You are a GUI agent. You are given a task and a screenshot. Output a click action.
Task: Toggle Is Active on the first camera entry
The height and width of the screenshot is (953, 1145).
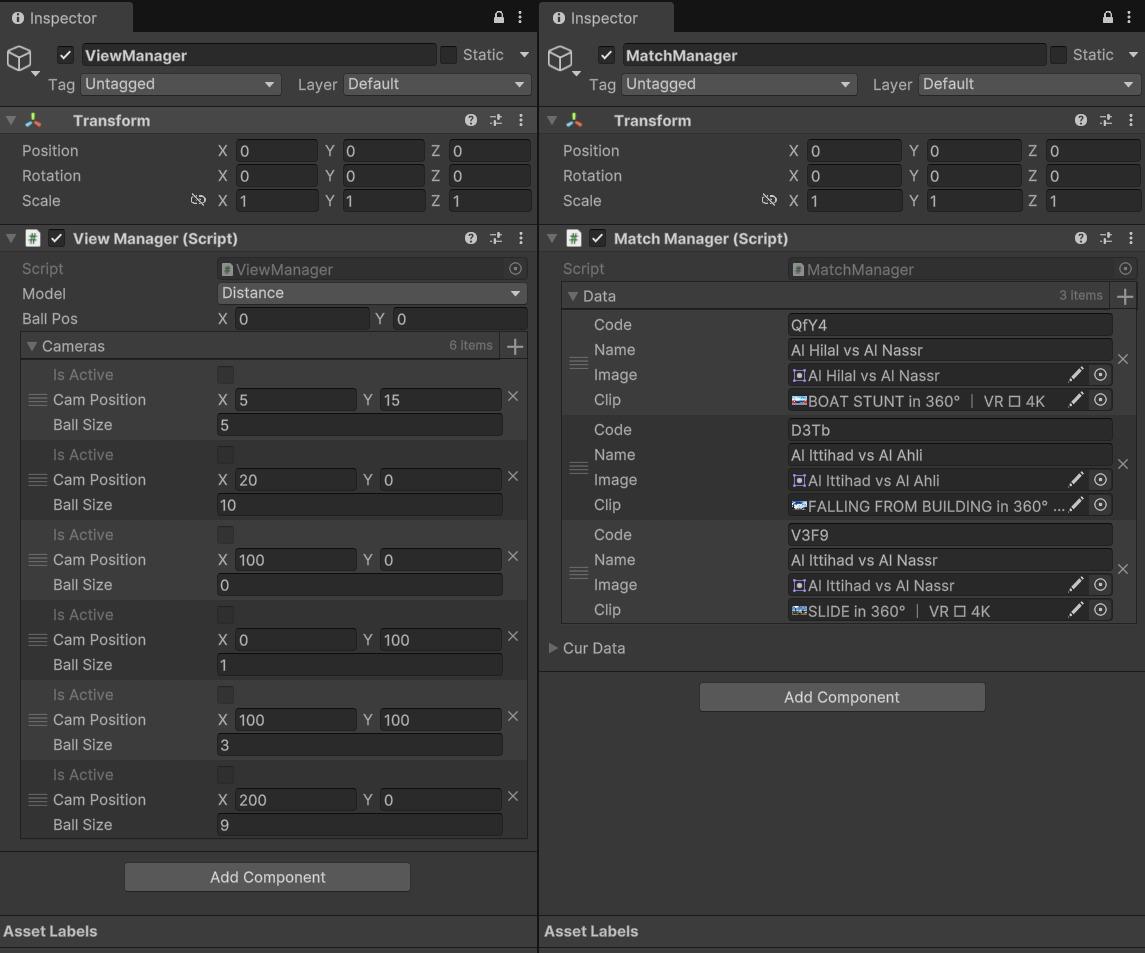(x=224, y=374)
